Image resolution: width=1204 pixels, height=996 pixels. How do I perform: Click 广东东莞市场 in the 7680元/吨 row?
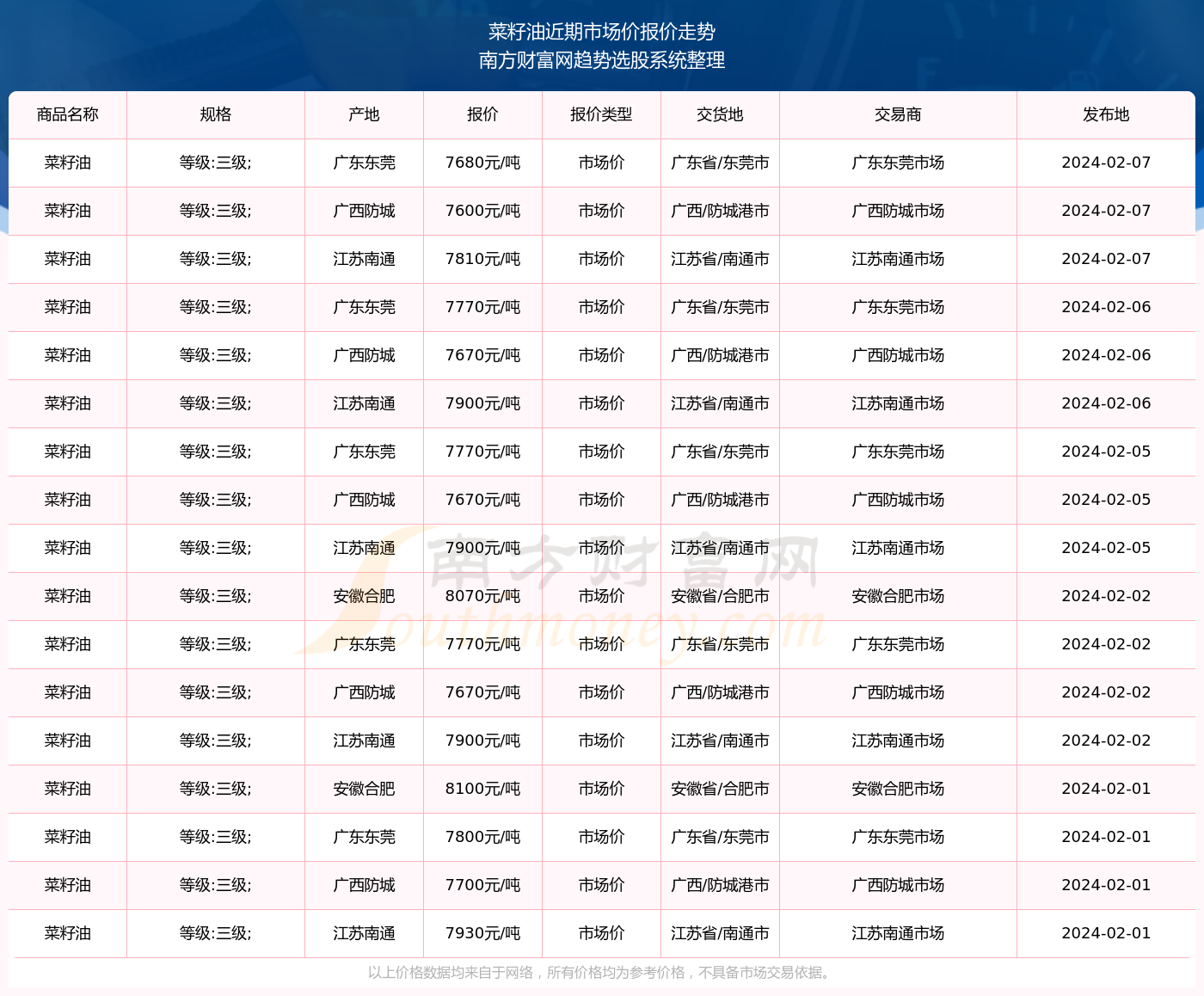[899, 163]
